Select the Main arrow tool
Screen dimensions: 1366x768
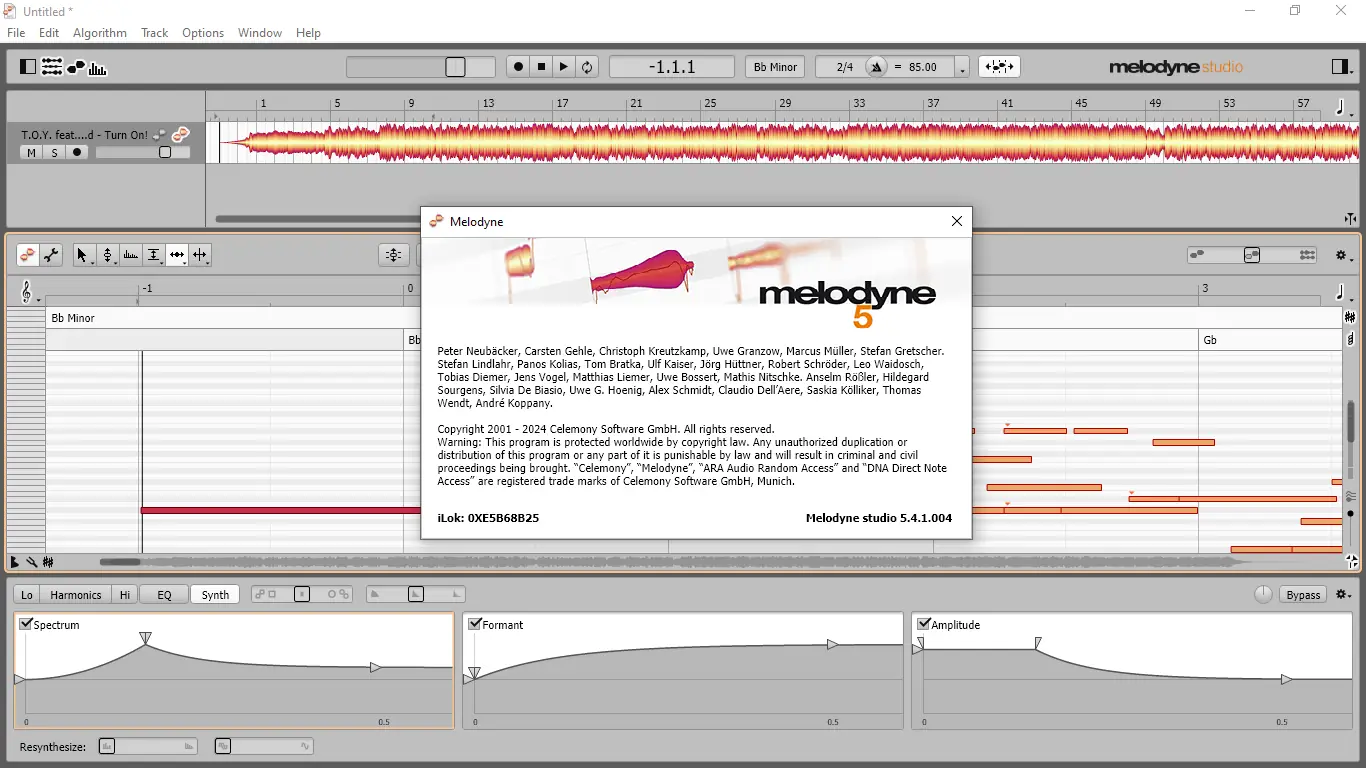(83, 255)
